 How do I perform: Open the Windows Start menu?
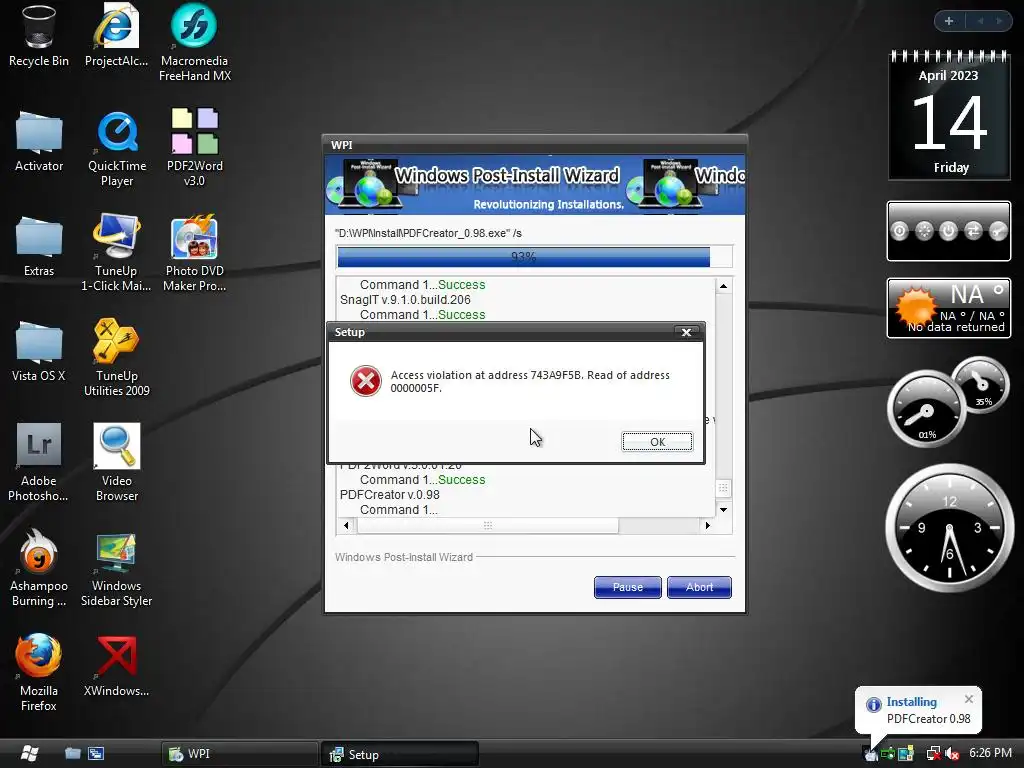pos(29,754)
